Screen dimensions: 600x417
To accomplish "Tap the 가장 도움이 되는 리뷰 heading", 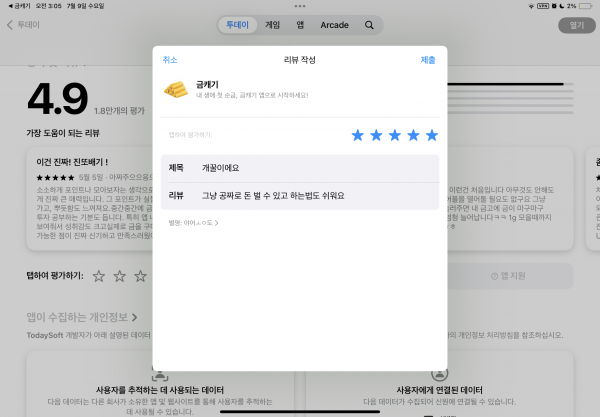I will pyautogui.click(x=63, y=133).
